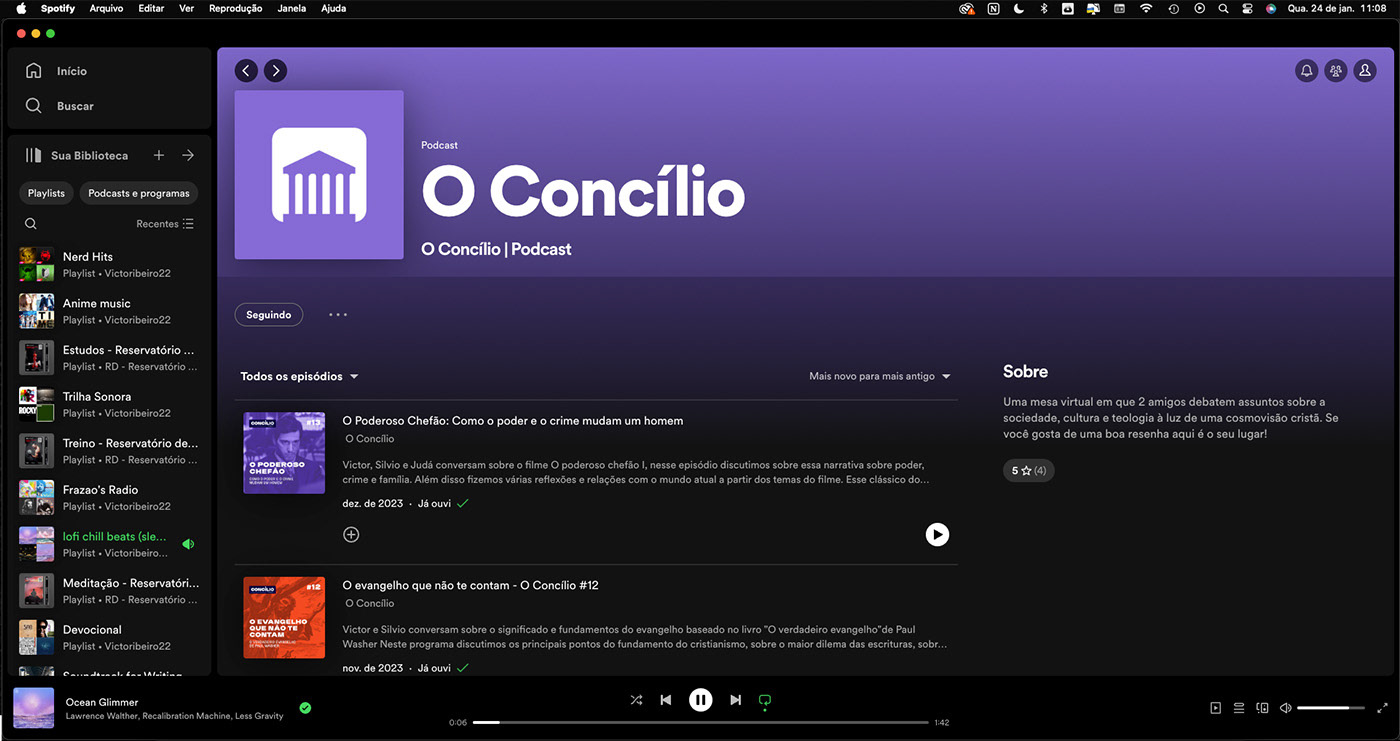
Task: Toggle Bluetooth from menu bar
Action: tap(1044, 8)
